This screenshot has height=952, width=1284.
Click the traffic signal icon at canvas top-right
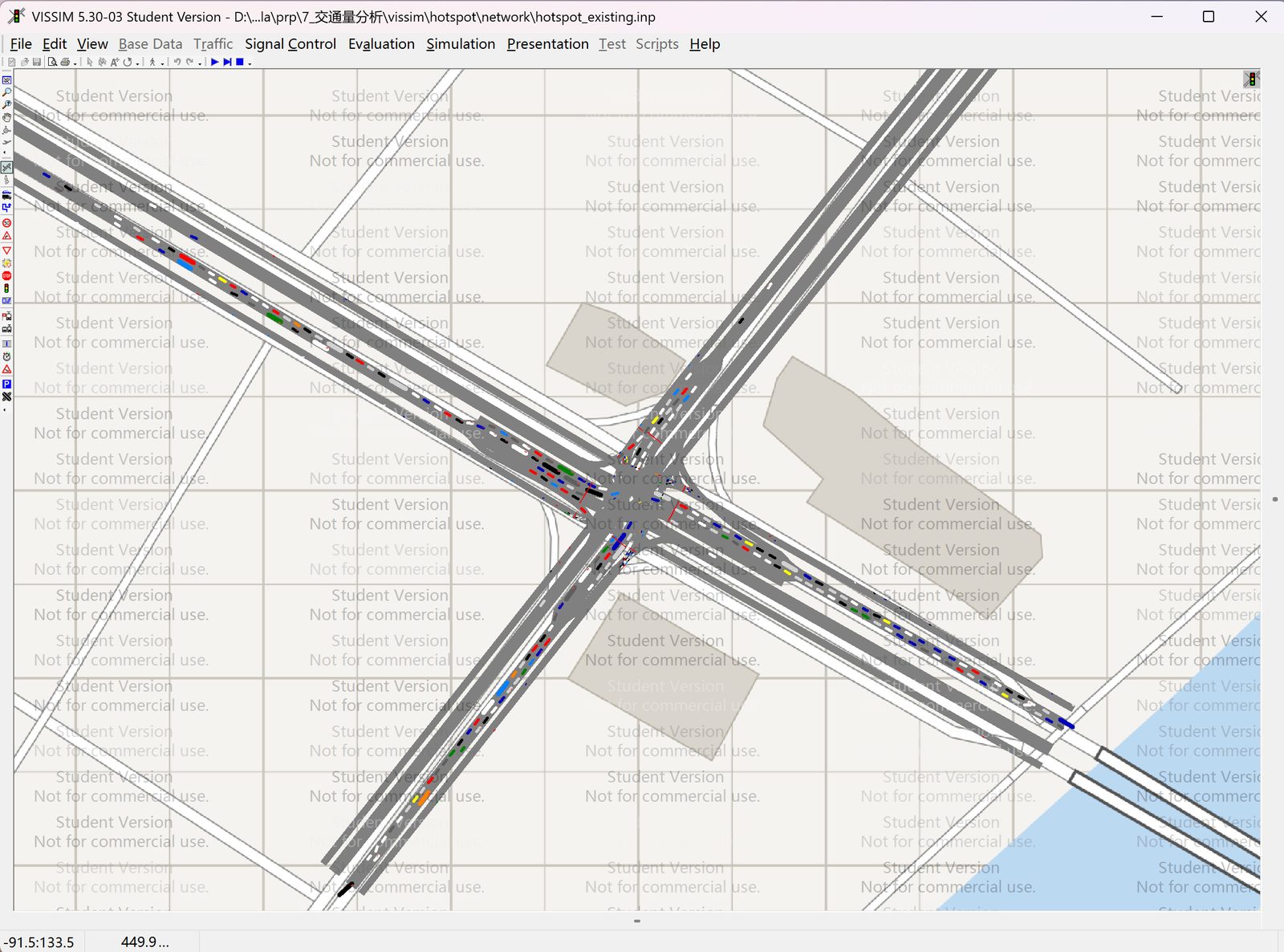pos(1251,79)
